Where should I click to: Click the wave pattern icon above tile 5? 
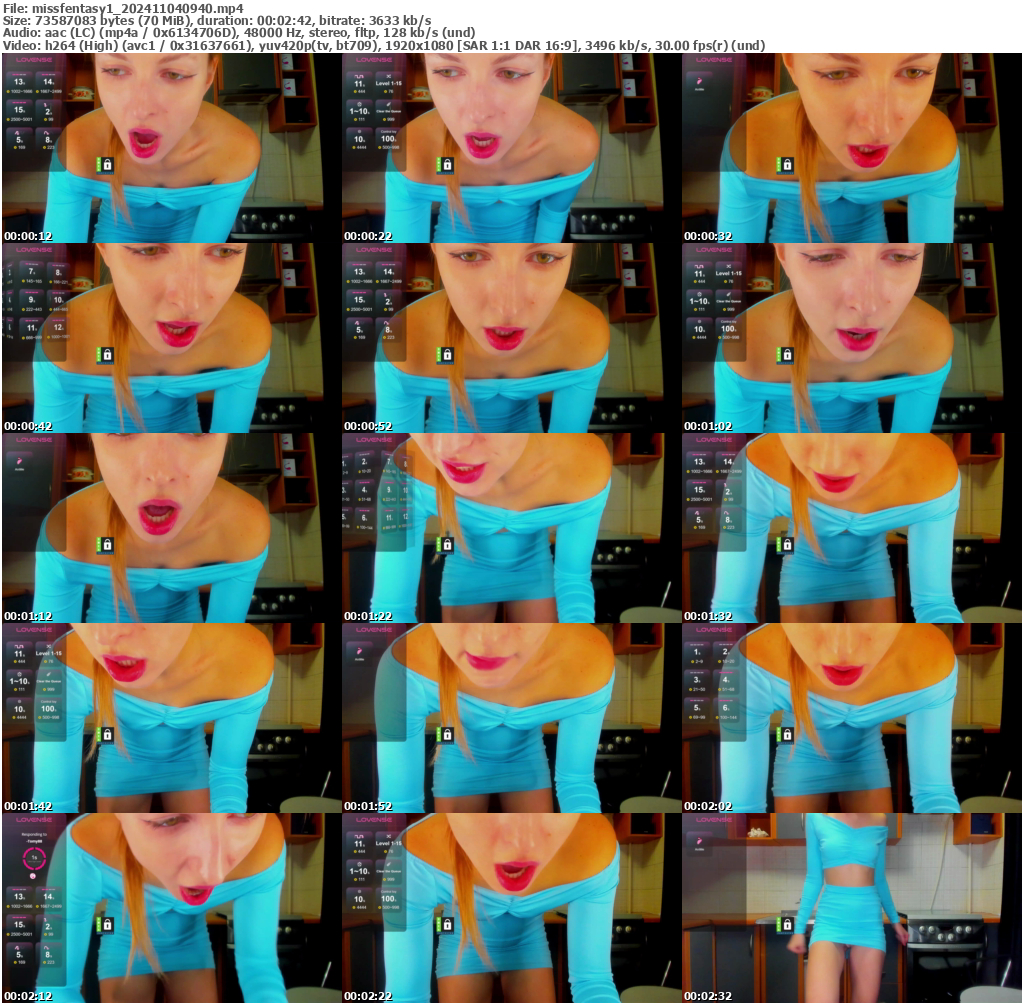[x=17, y=132]
